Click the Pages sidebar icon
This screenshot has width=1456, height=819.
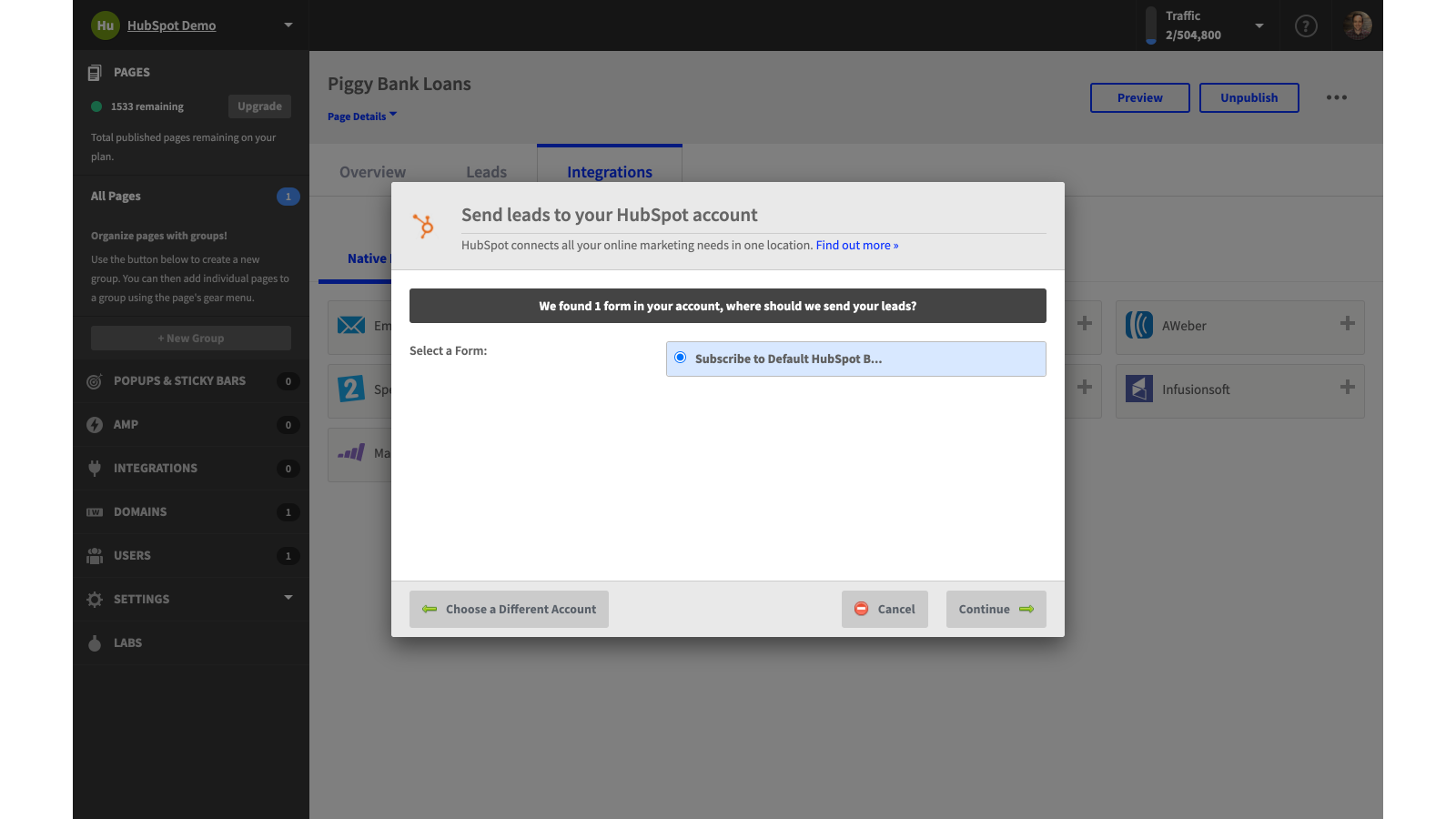(x=95, y=73)
